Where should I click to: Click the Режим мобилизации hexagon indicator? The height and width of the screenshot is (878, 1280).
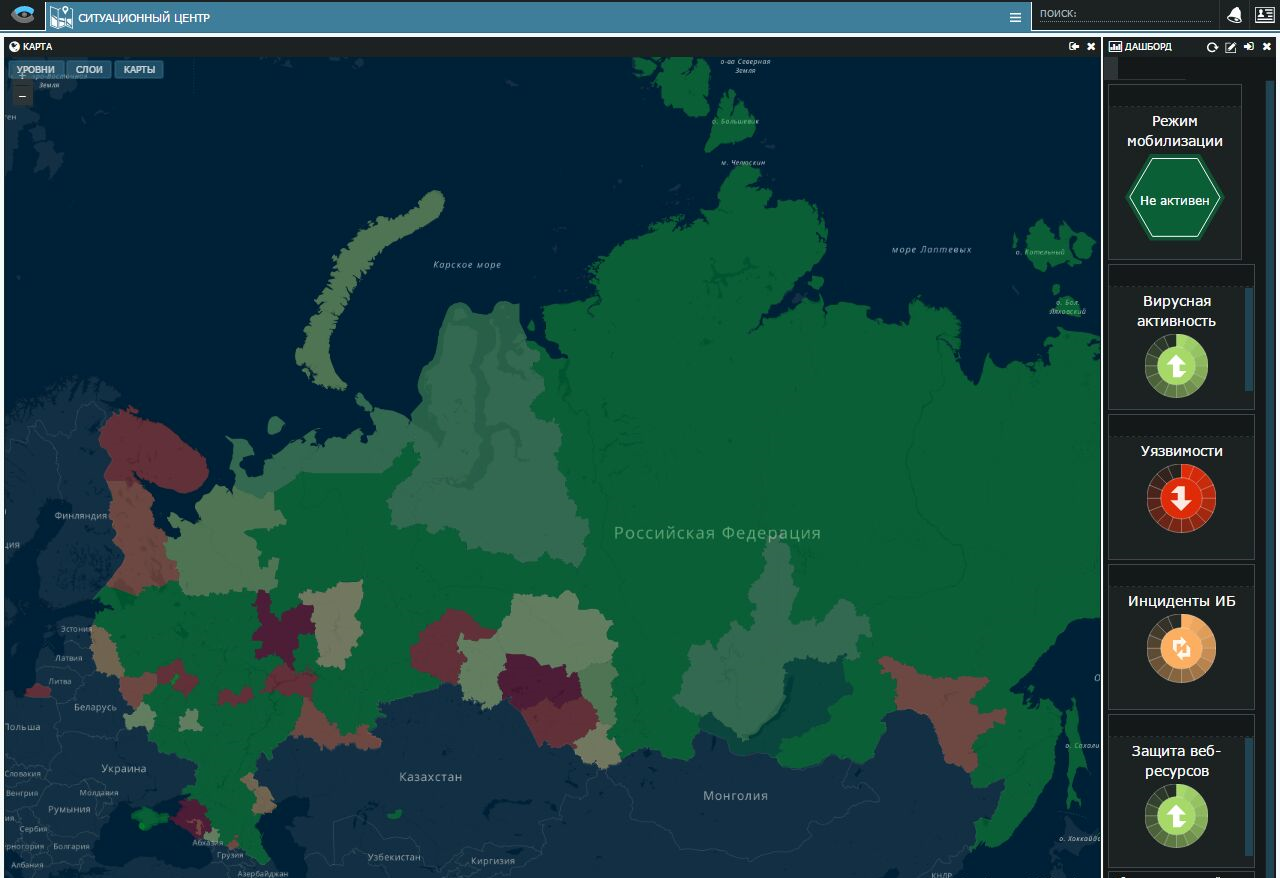click(1174, 200)
